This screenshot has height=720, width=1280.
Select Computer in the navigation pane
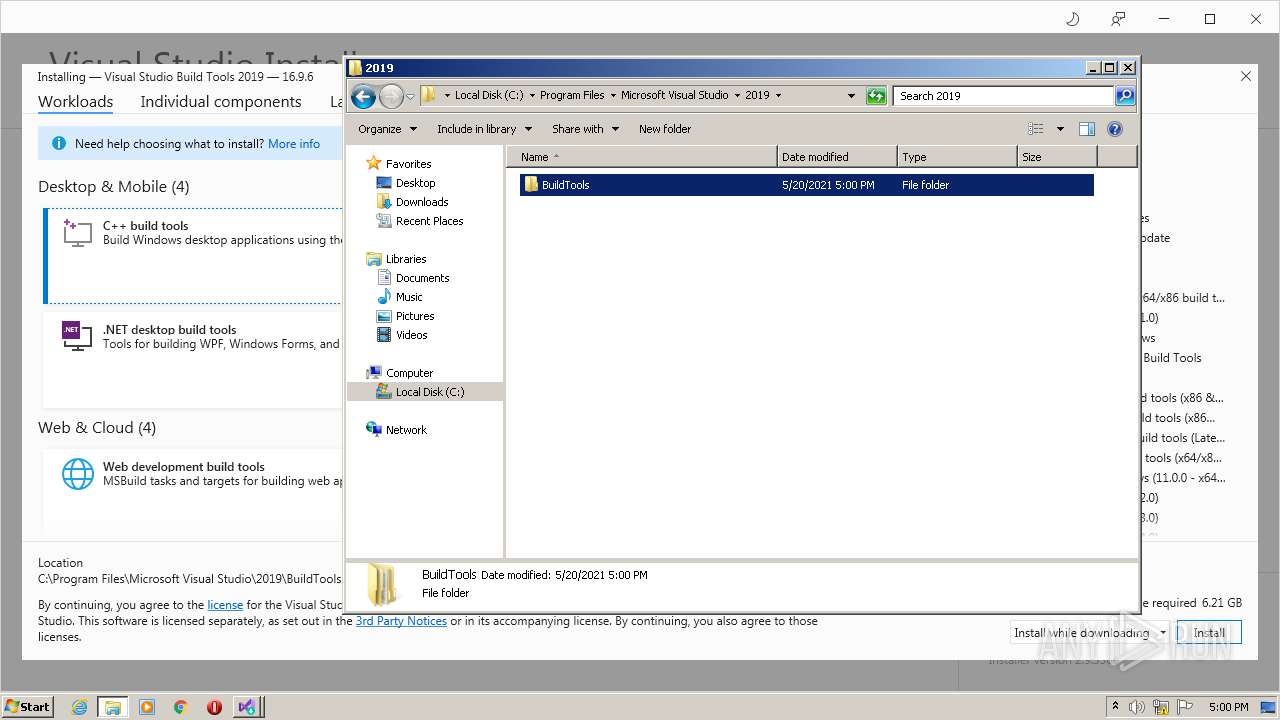click(x=409, y=373)
